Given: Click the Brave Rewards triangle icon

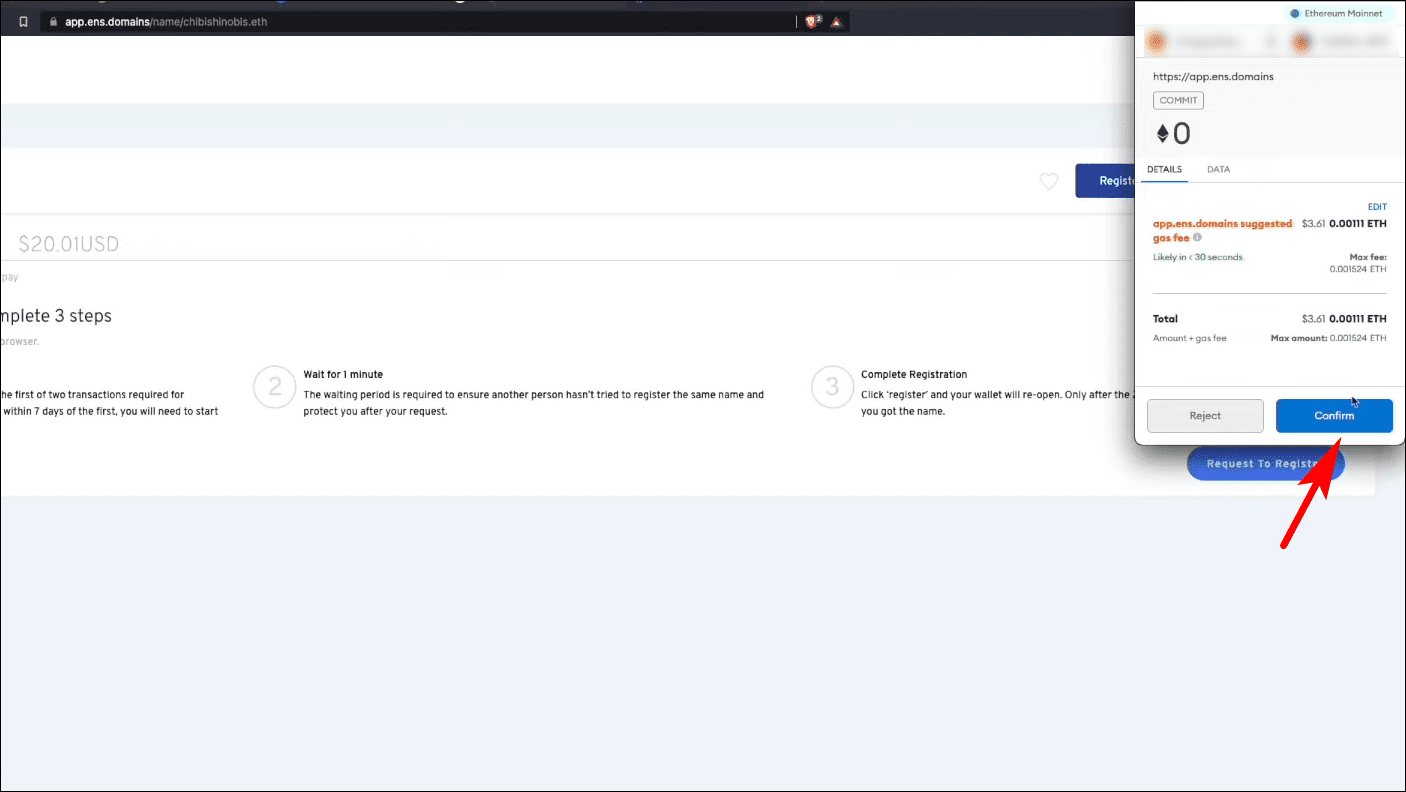Looking at the screenshot, I should coord(836,21).
